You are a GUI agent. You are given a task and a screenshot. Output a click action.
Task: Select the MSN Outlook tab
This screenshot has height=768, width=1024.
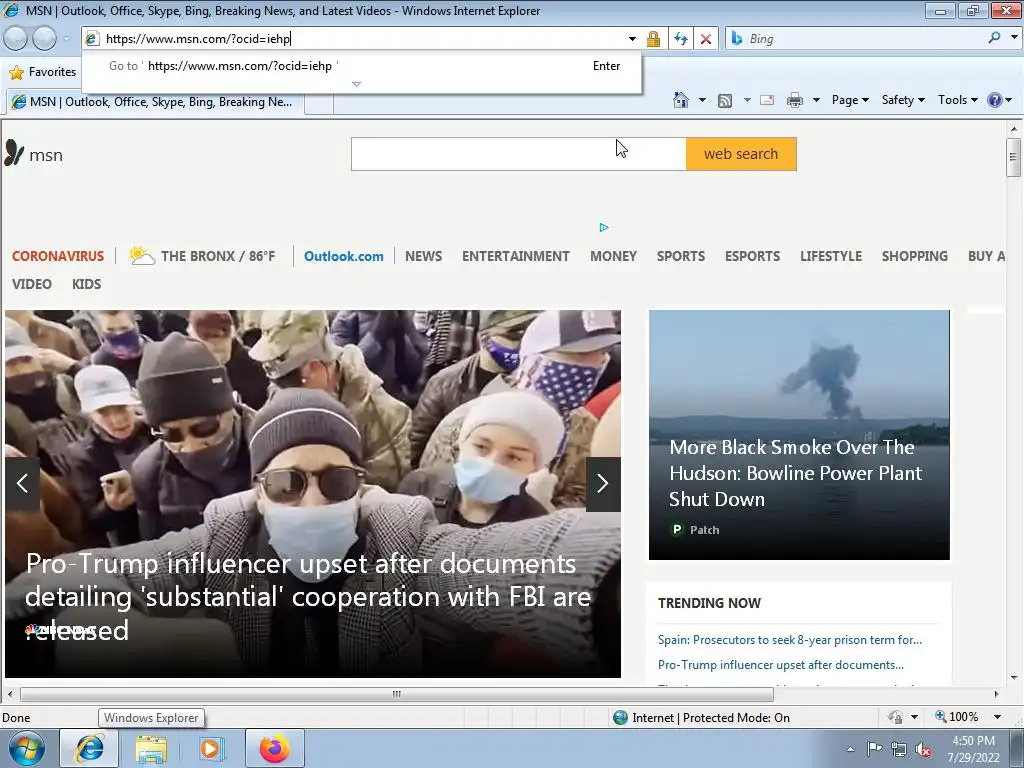click(155, 102)
